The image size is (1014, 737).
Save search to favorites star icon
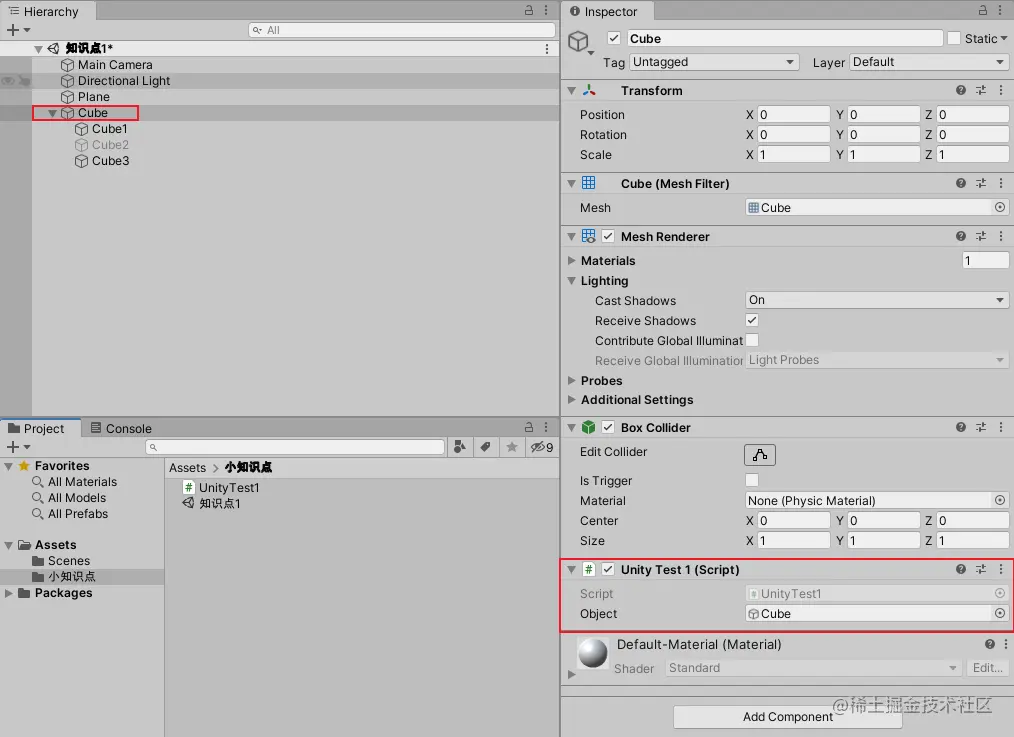pos(512,447)
